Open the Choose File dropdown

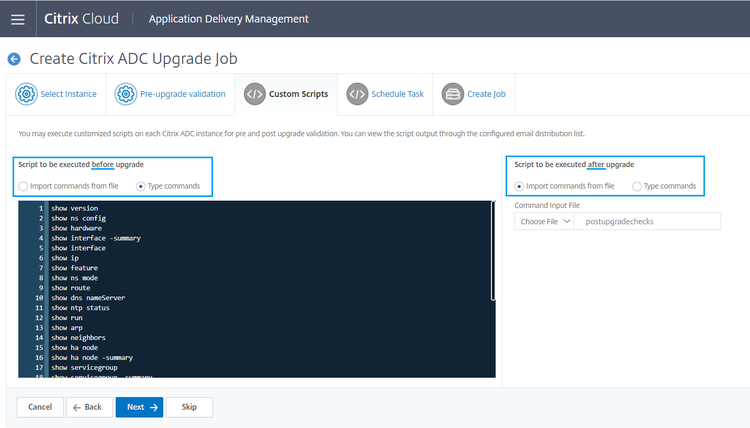(544, 221)
